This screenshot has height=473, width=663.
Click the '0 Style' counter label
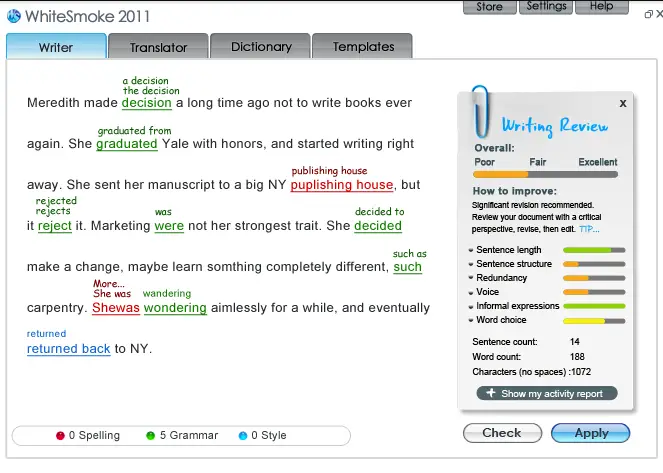[268, 435]
